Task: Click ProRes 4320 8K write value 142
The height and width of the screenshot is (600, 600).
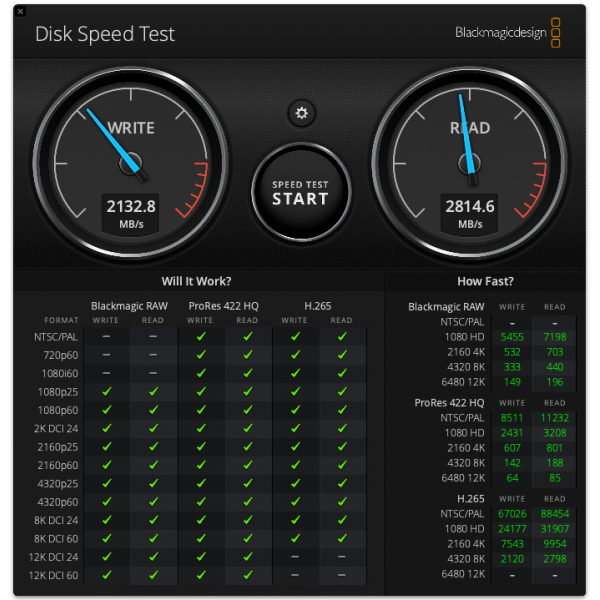Action: coord(512,463)
